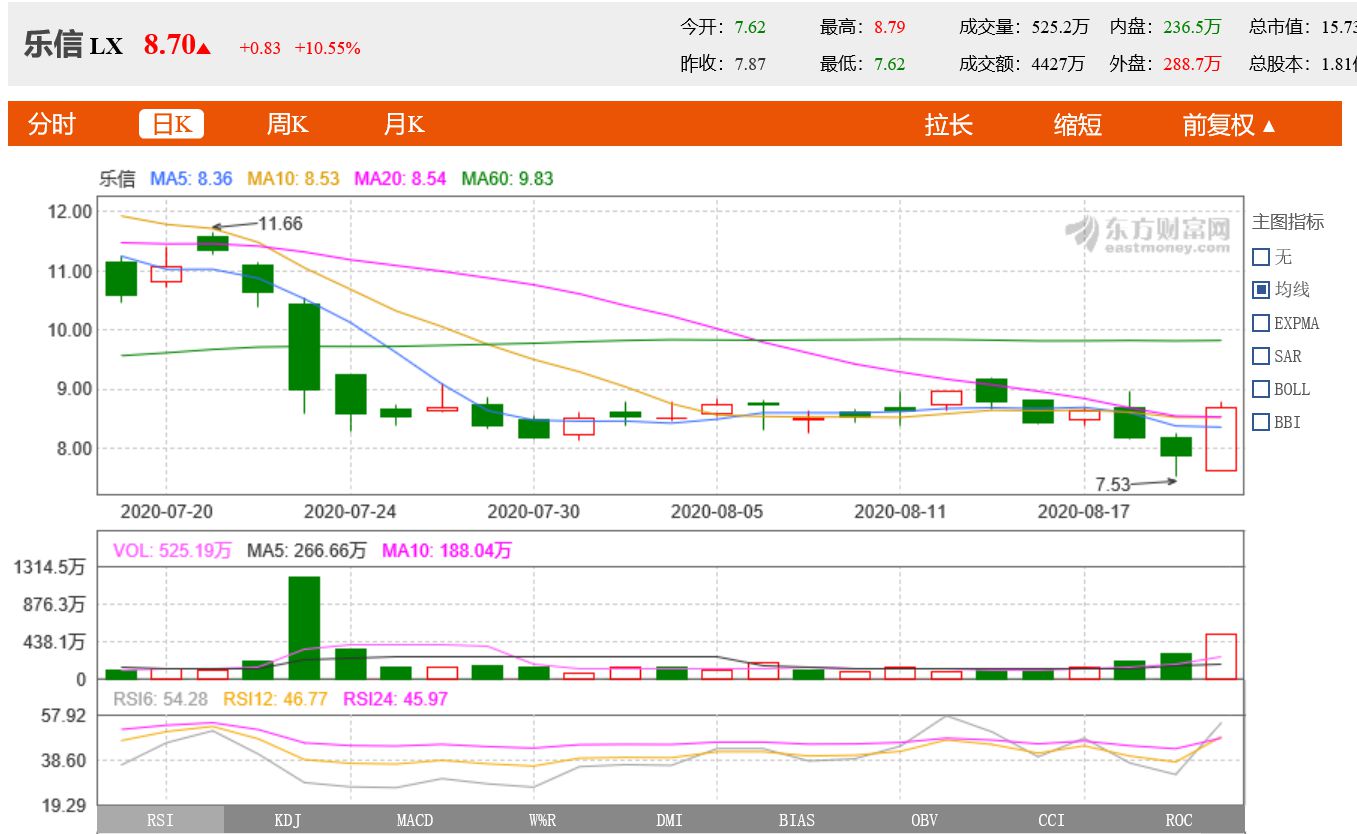Click the 外盘: 288.7万 value
Image resolution: width=1357 pixels, height=834 pixels.
click(x=1166, y=64)
